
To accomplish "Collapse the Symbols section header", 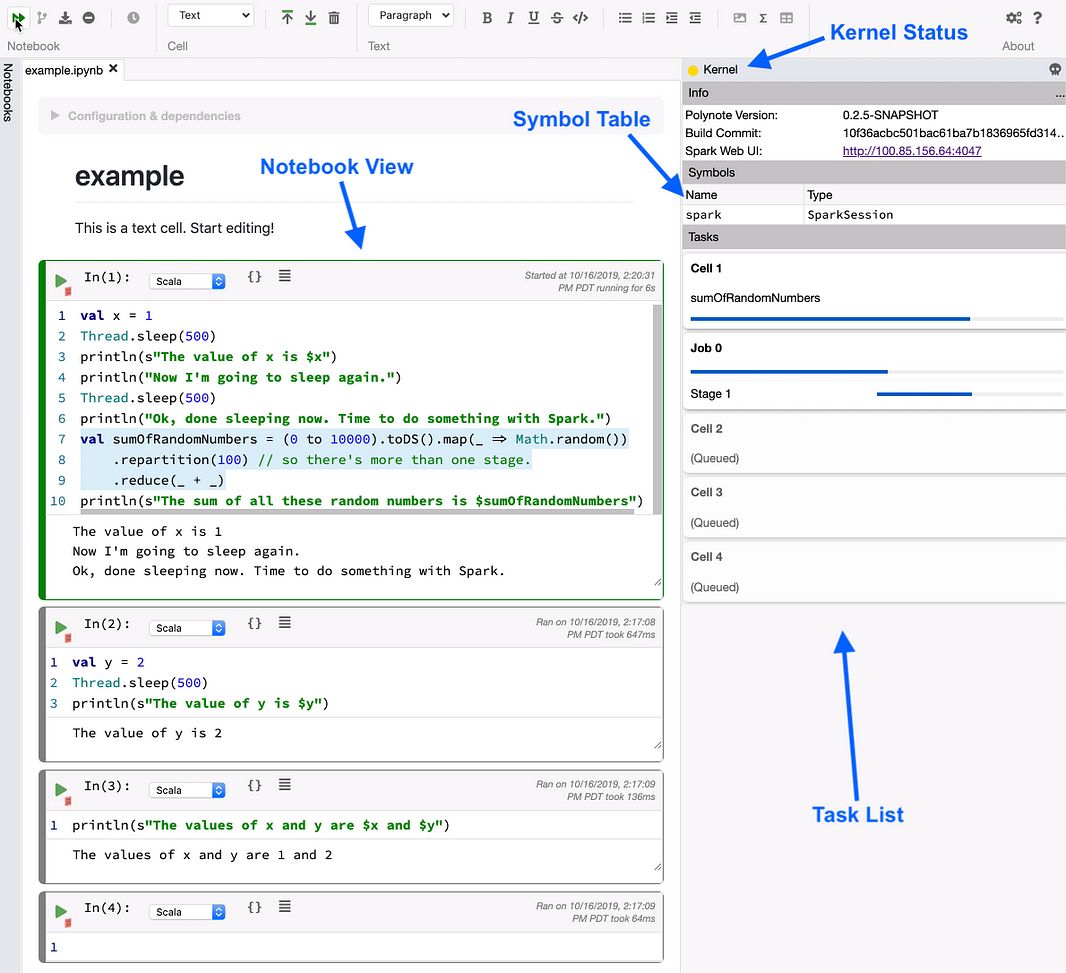I will [x=874, y=173].
